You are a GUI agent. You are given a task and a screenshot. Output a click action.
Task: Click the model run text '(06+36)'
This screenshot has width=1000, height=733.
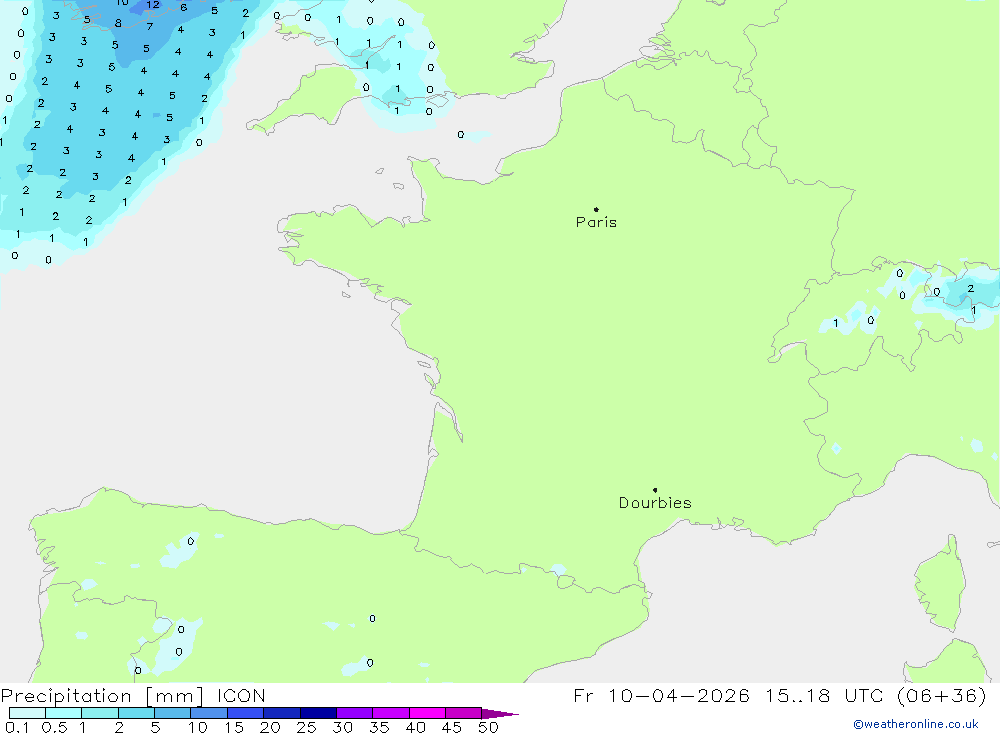[941, 695]
